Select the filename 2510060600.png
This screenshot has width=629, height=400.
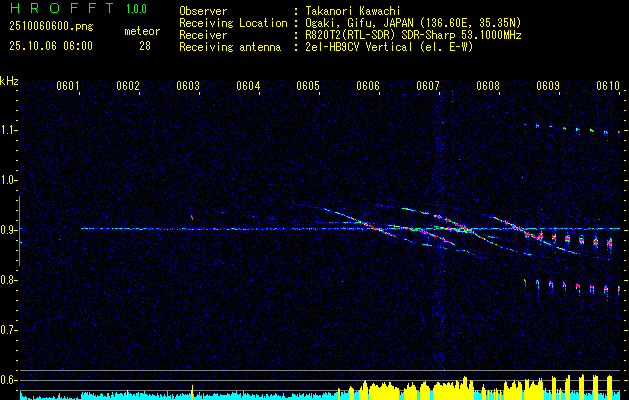(51, 27)
